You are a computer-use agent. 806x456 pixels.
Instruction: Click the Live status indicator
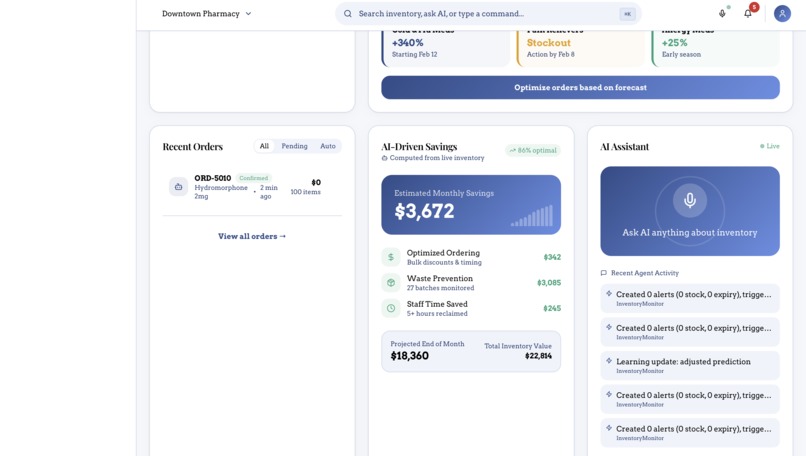770,146
